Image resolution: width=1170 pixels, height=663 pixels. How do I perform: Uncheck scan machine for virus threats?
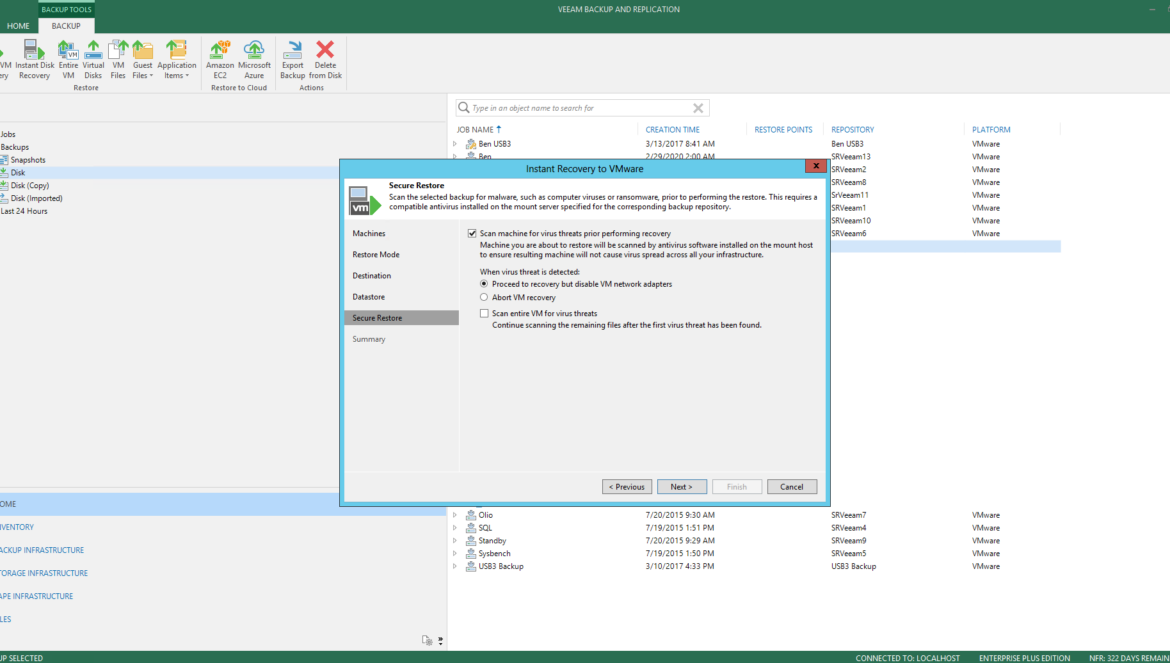(x=472, y=233)
